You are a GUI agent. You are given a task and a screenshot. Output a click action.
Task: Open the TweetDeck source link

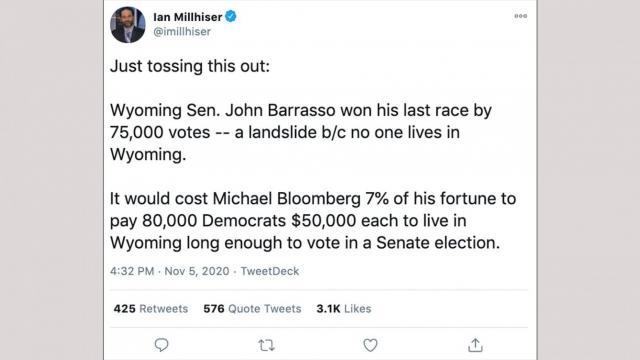coord(269,271)
